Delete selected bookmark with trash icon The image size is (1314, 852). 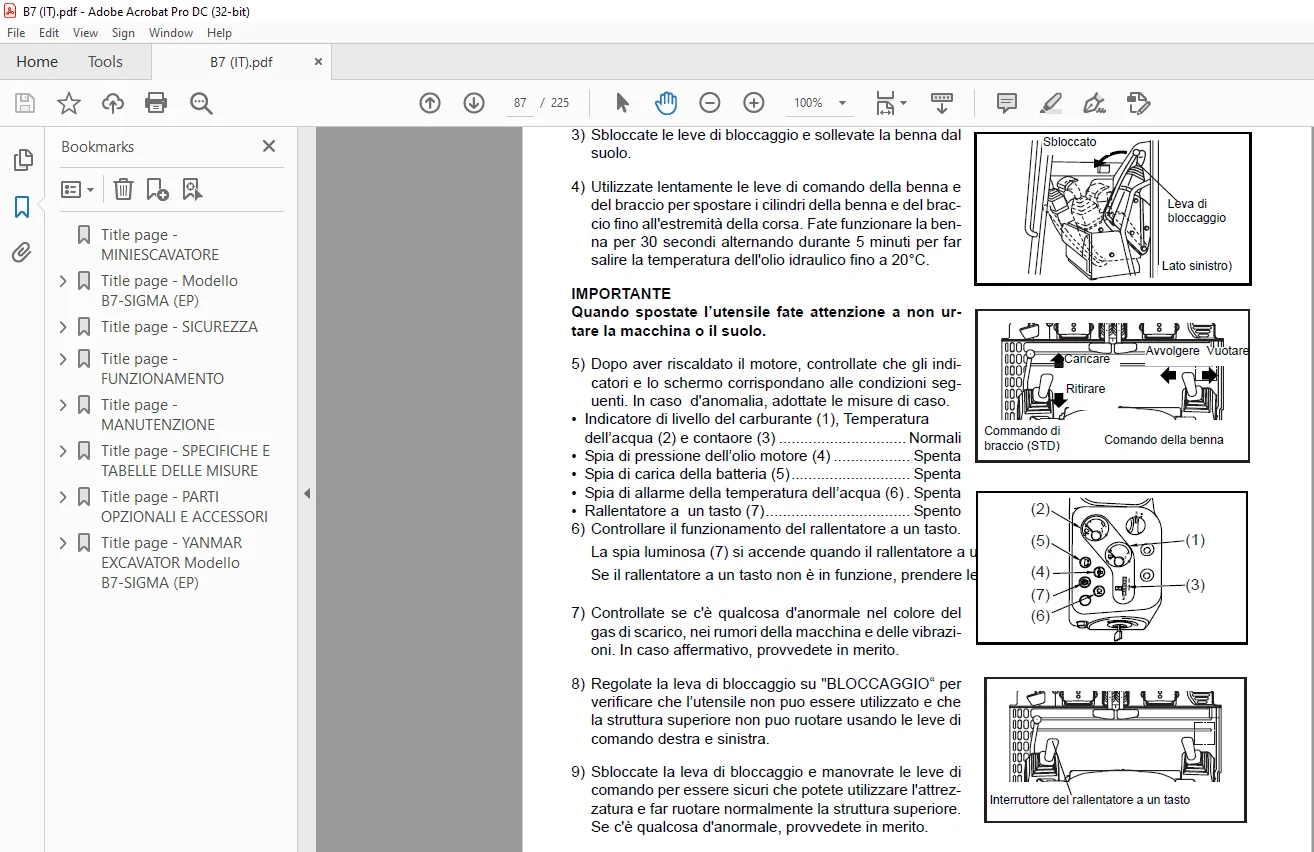(x=123, y=189)
